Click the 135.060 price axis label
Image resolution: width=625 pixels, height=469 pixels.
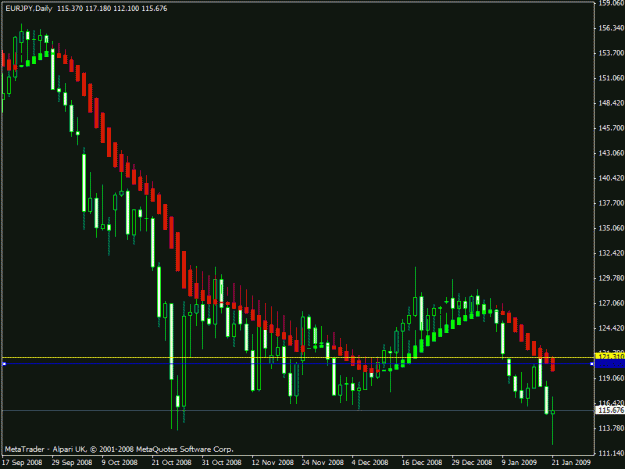coord(611,228)
